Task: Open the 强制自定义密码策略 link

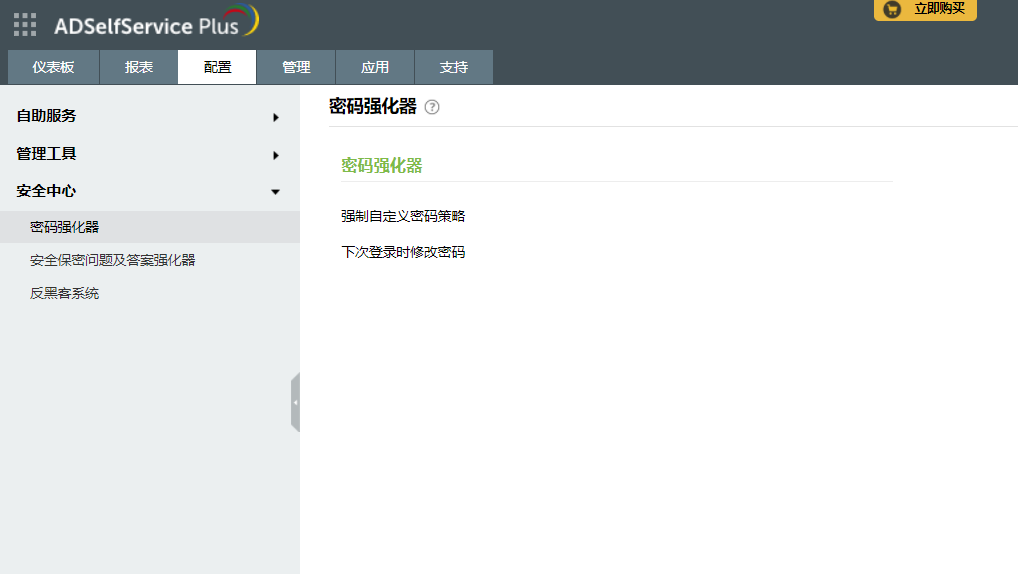Action: click(403, 215)
